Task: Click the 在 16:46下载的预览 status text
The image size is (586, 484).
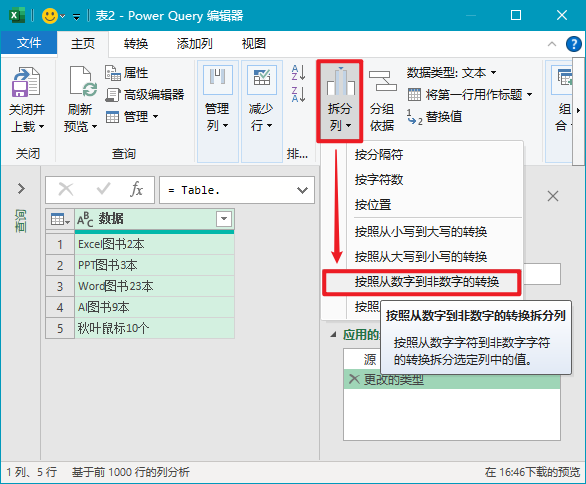Action: click(532, 472)
